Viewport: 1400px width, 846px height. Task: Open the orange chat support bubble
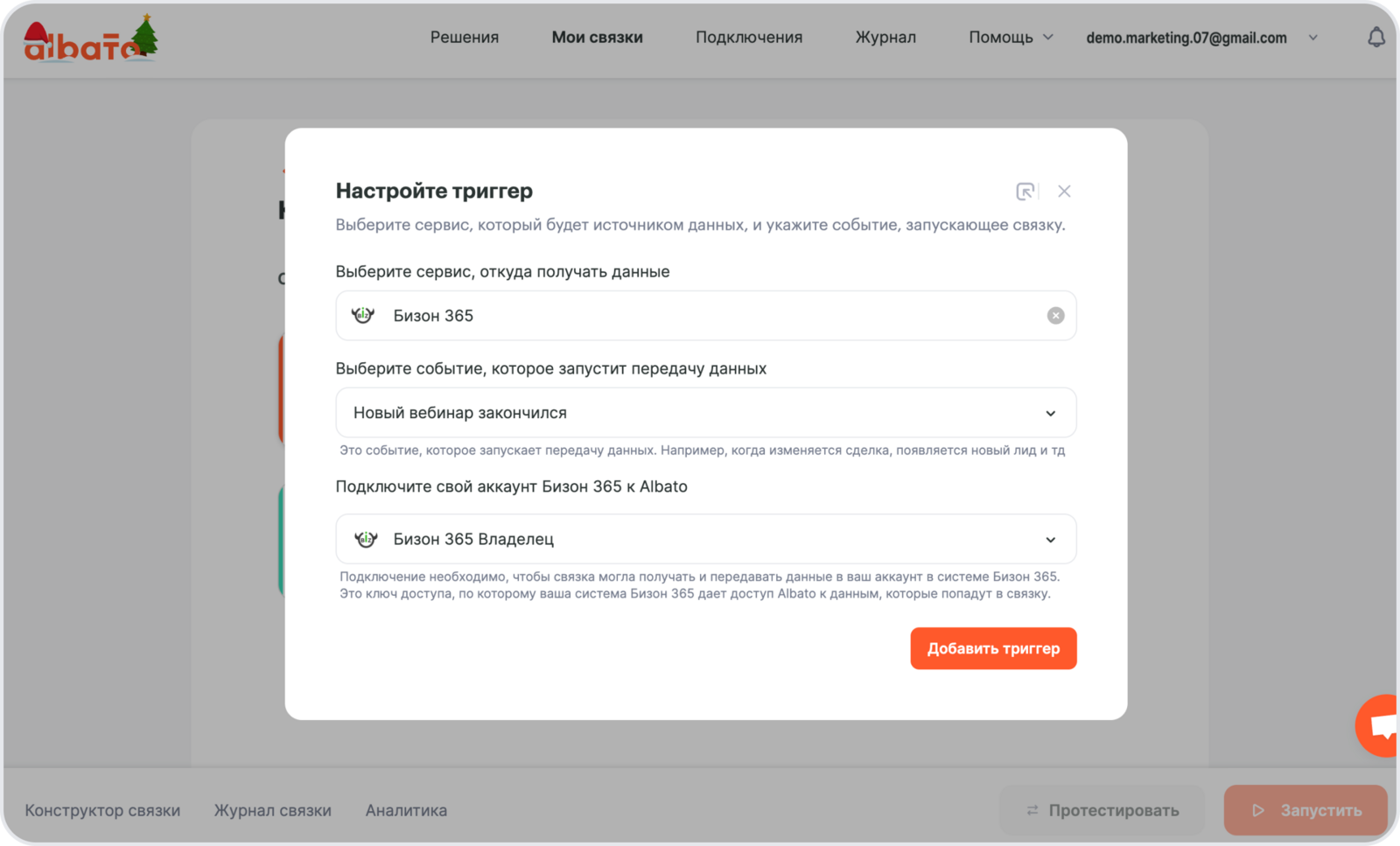pyautogui.click(x=1381, y=725)
